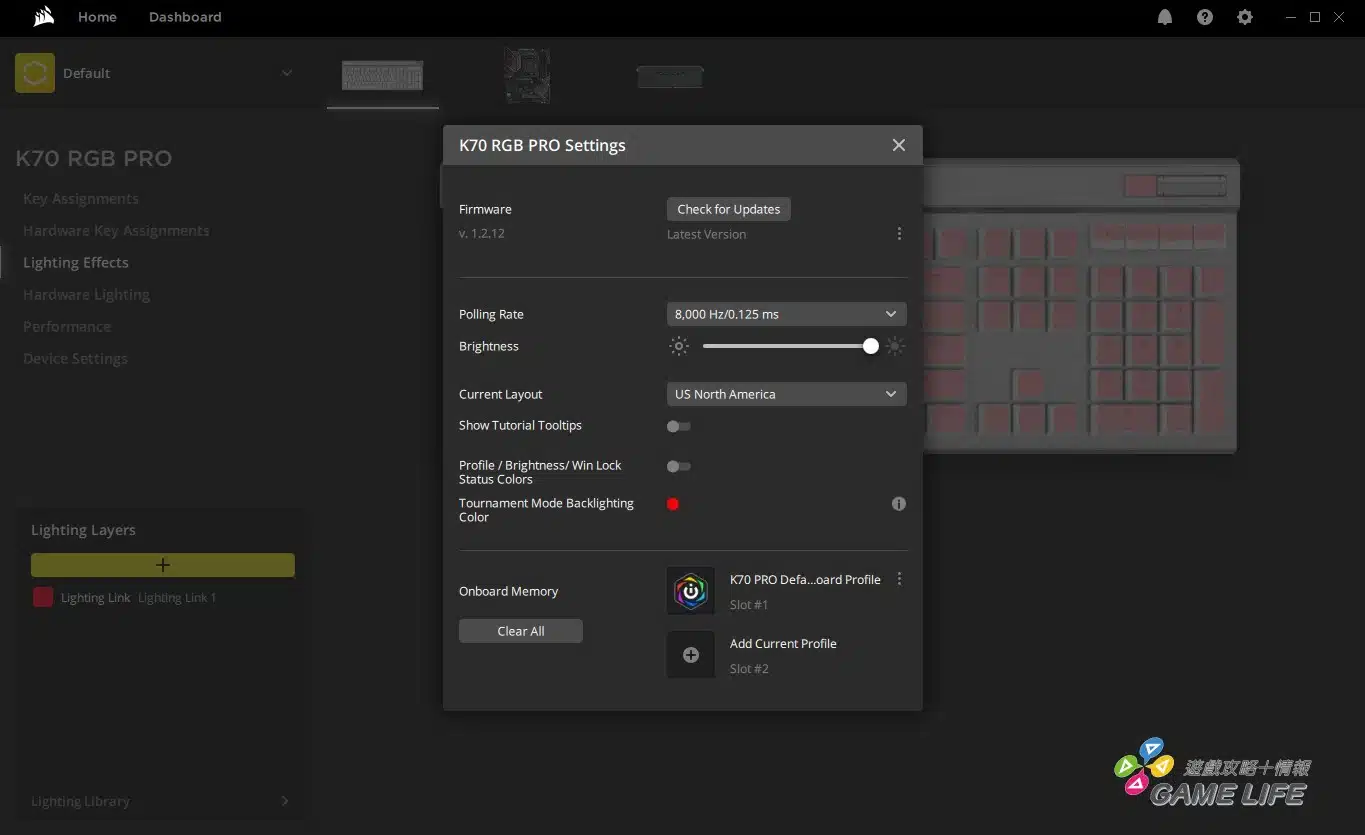Expand the Default profile dropdown
This screenshot has width=1365, height=835.
287,73
